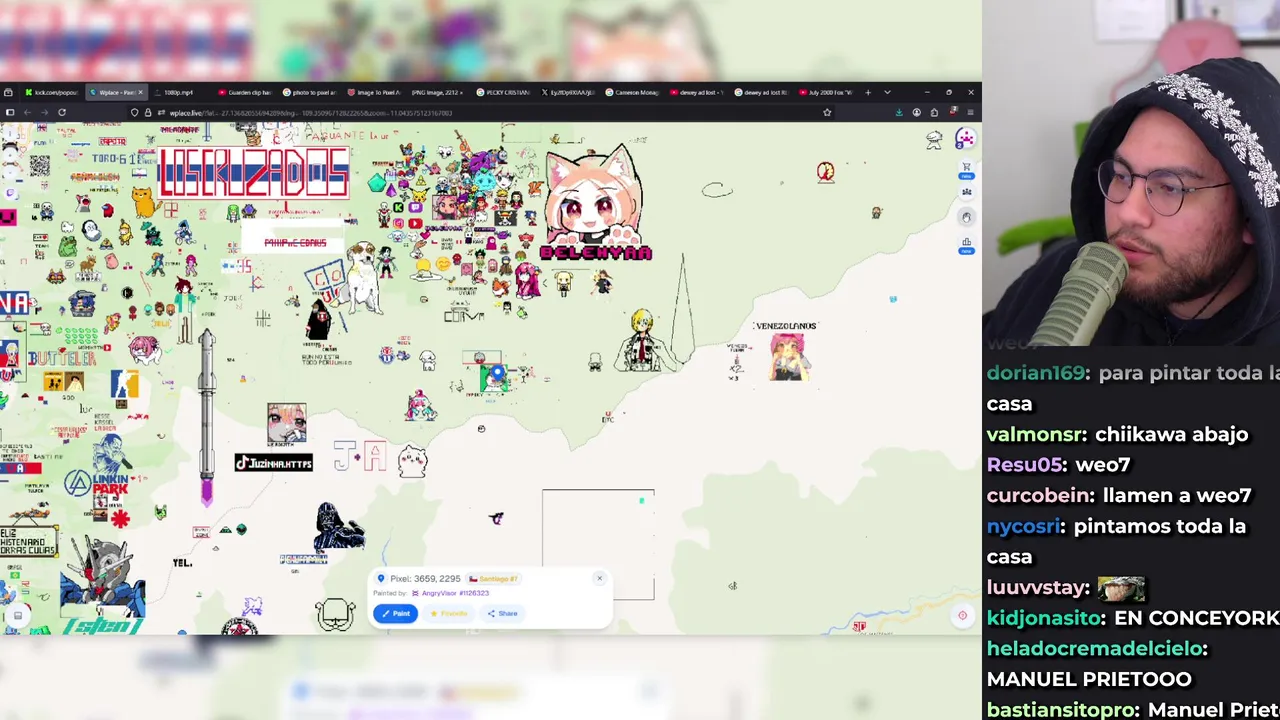1280x720 pixels.
Task: Click the heladocremadelcielo chat username
Action: click(1096, 649)
